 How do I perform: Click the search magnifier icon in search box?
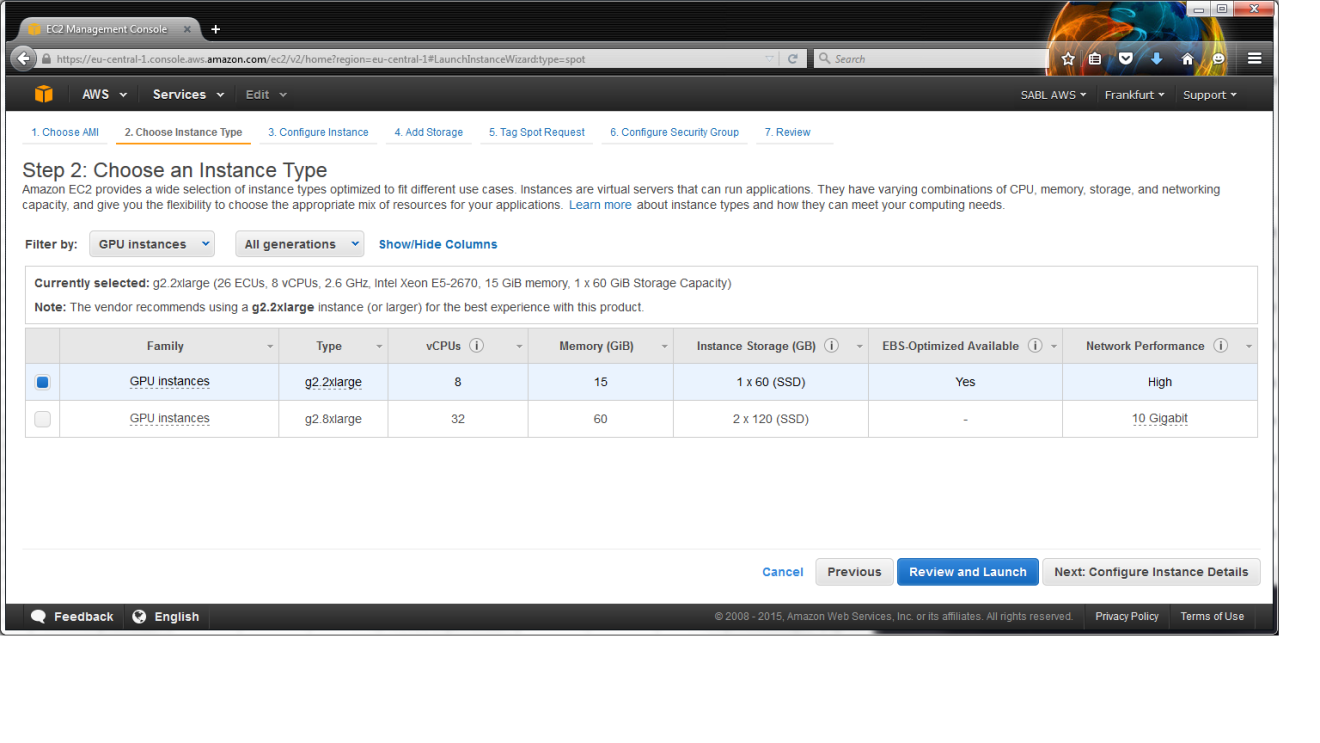coord(824,59)
